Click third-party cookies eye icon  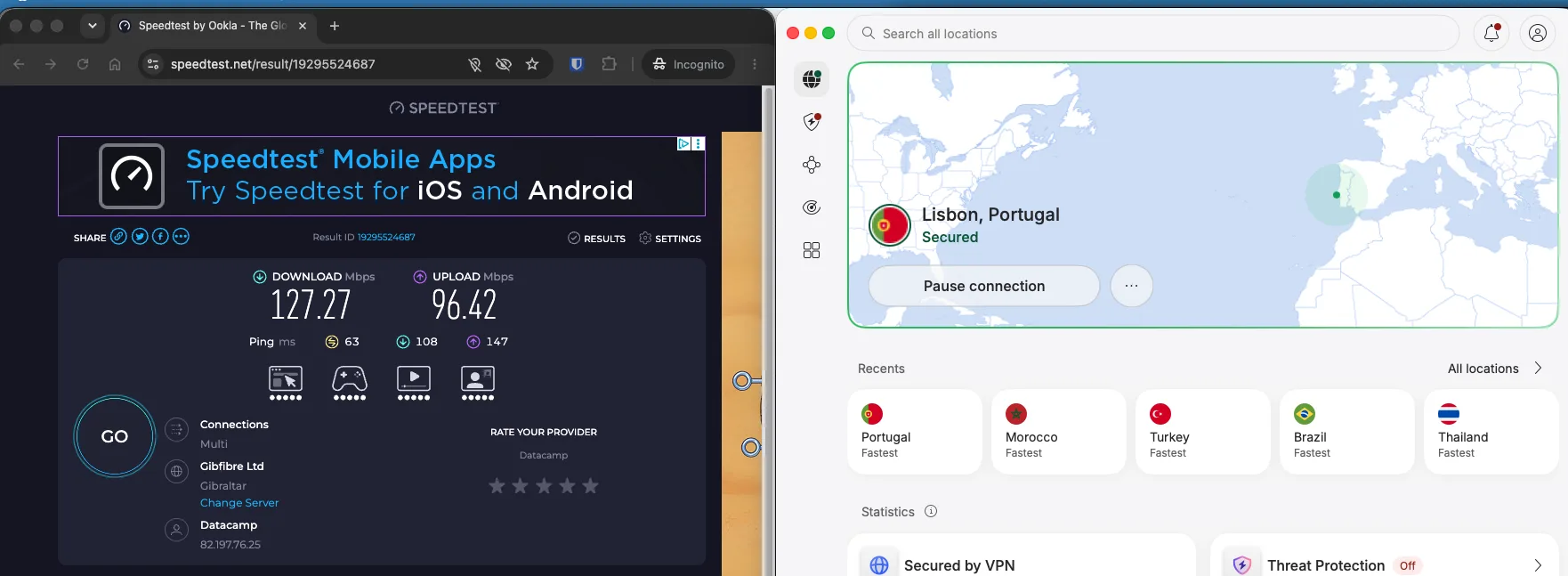[504, 64]
